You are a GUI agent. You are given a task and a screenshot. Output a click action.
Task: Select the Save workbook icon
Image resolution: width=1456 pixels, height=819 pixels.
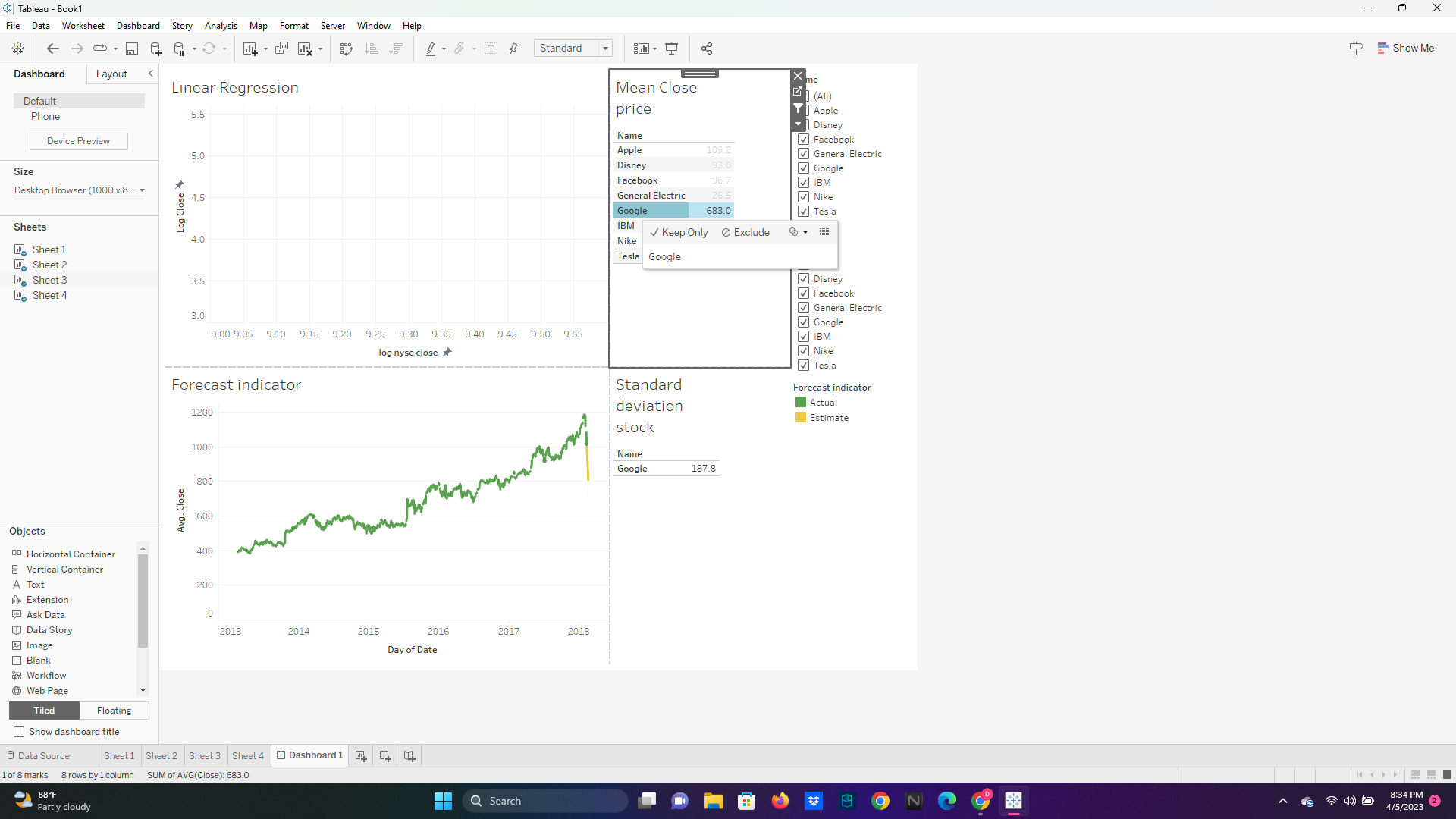click(x=132, y=48)
